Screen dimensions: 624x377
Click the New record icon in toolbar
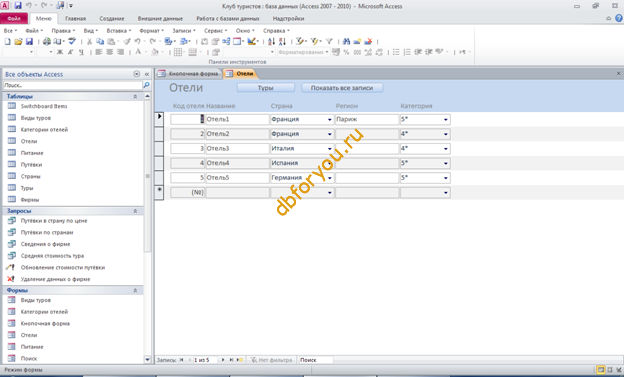[357, 41]
